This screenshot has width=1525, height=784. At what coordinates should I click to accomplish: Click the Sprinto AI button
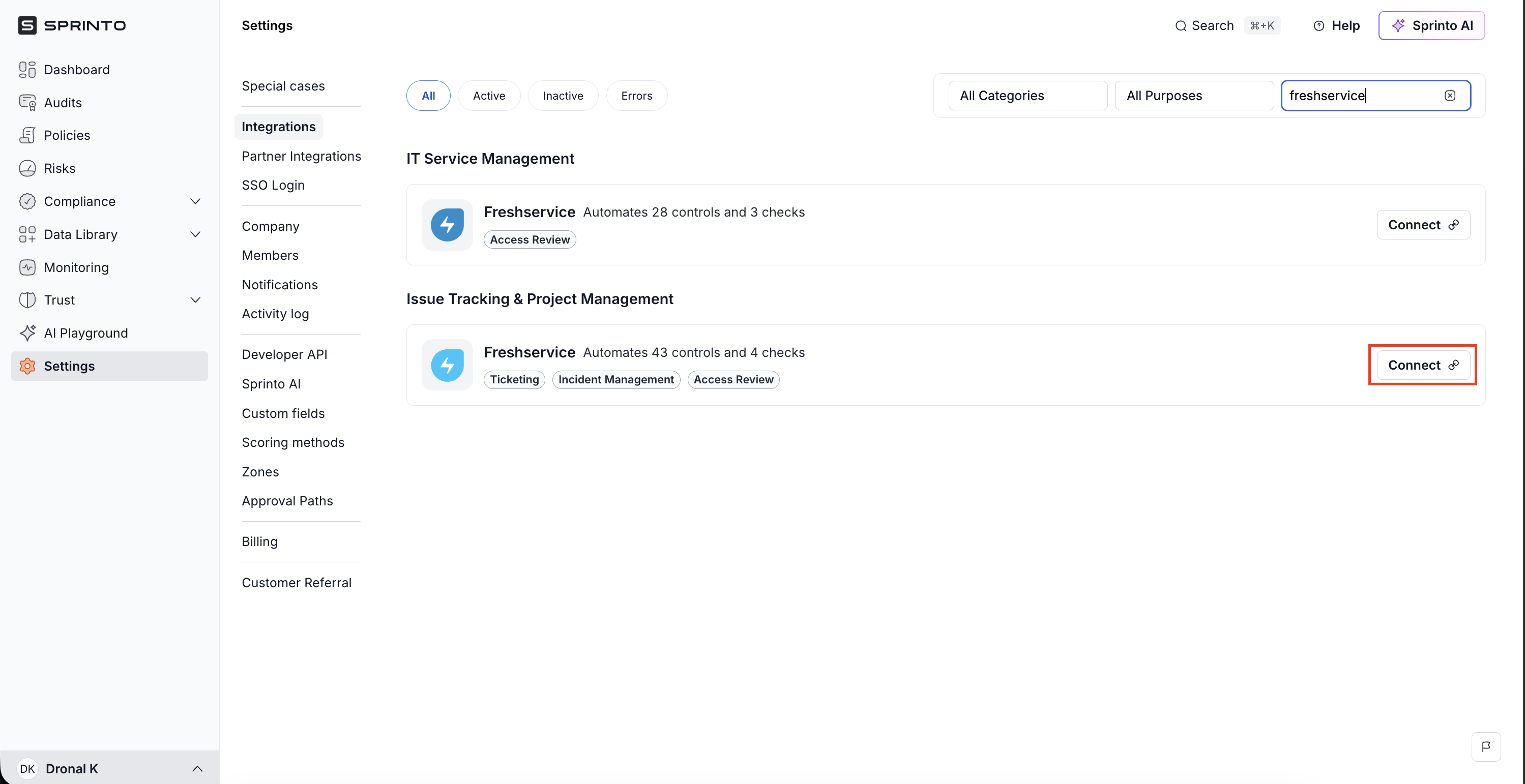coord(1431,25)
